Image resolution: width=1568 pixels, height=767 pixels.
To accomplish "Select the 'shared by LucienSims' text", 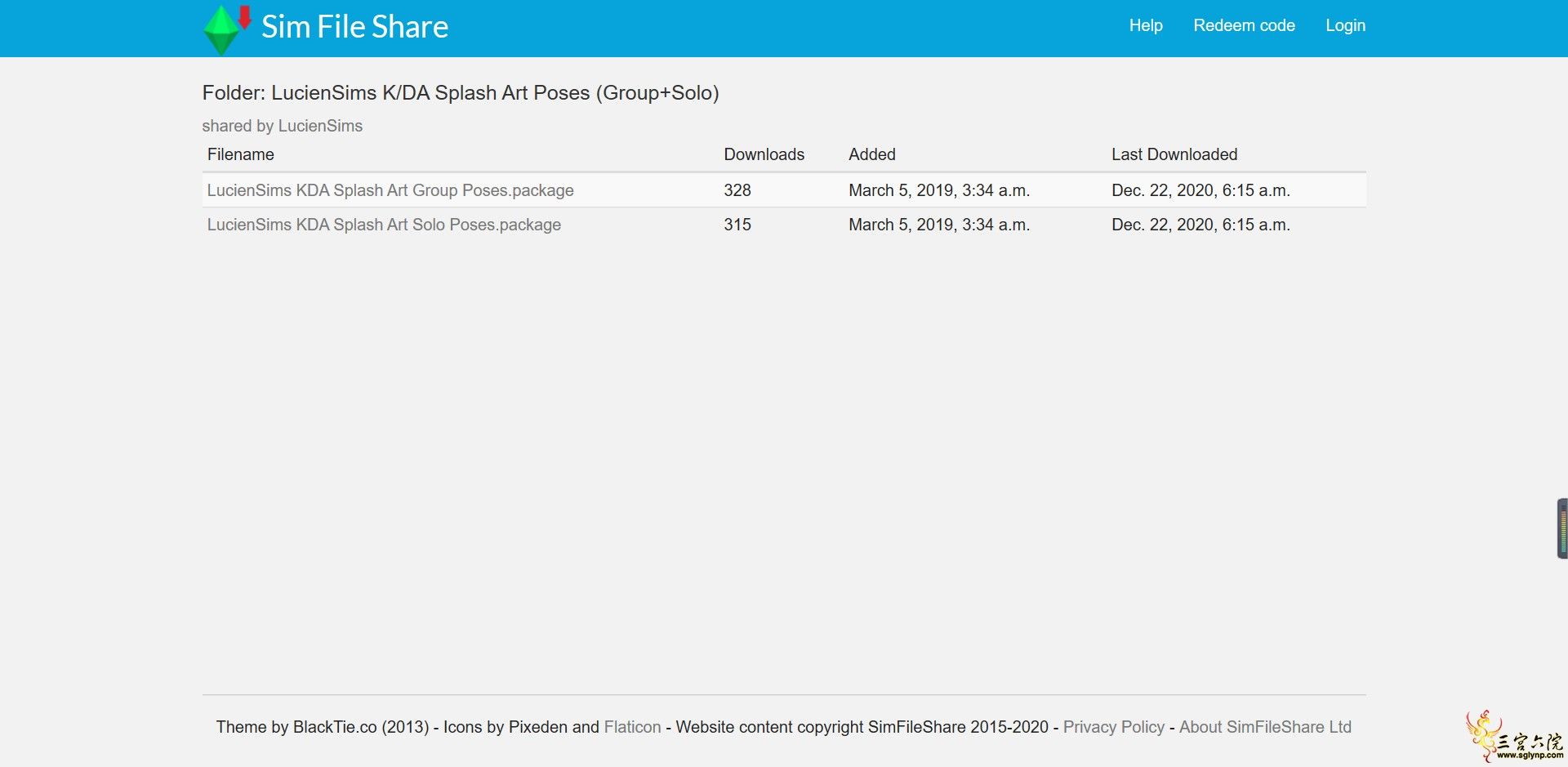I will click(282, 126).
